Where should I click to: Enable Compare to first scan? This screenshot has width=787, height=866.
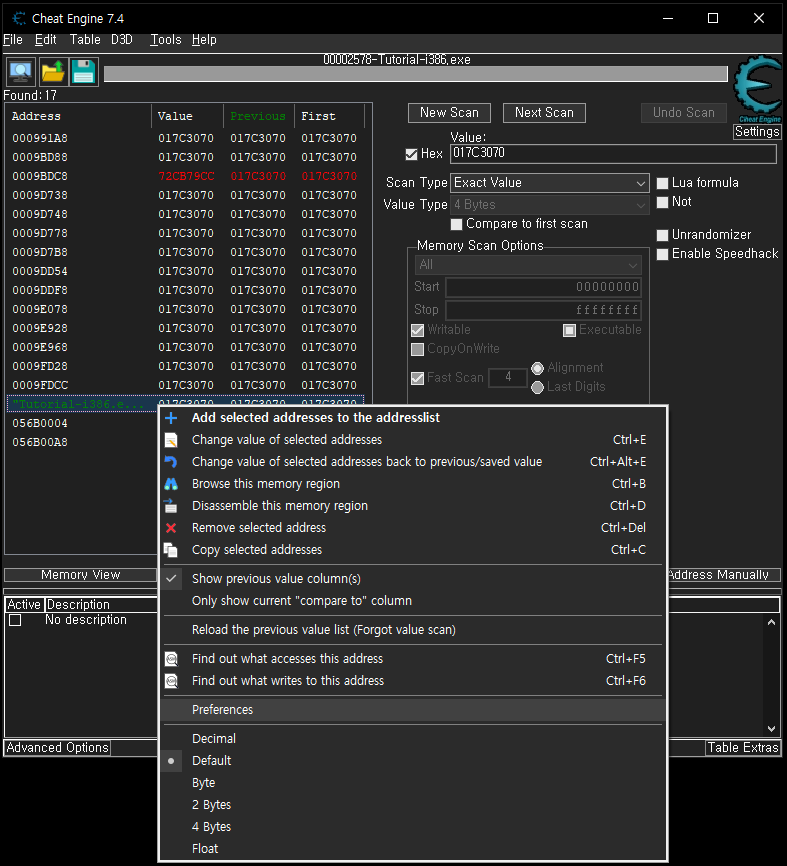pos(457,224)
